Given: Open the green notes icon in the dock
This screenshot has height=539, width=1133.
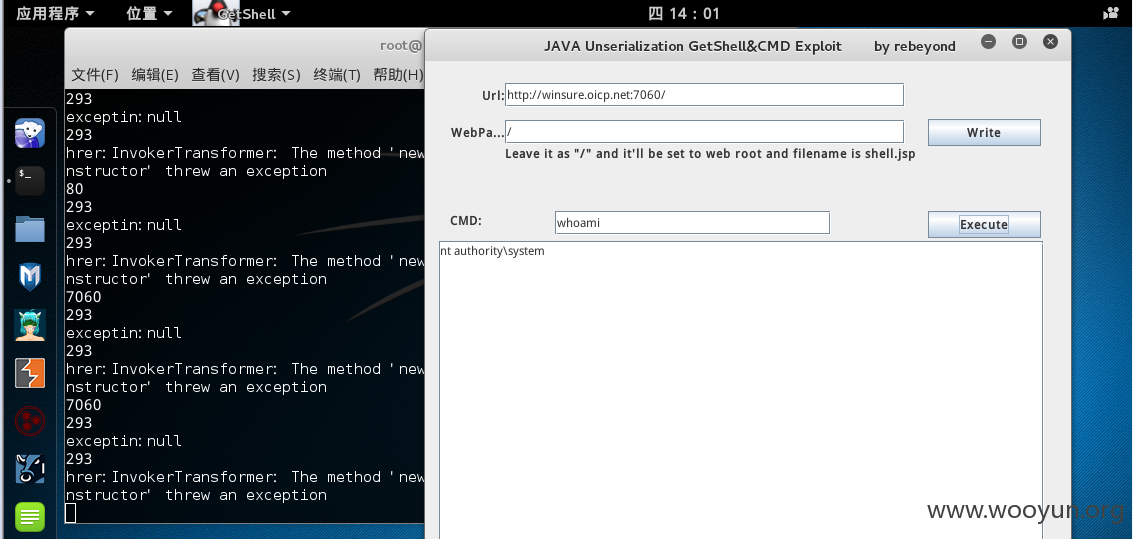Looking at the screenshot, I should [x=30, y=517].
